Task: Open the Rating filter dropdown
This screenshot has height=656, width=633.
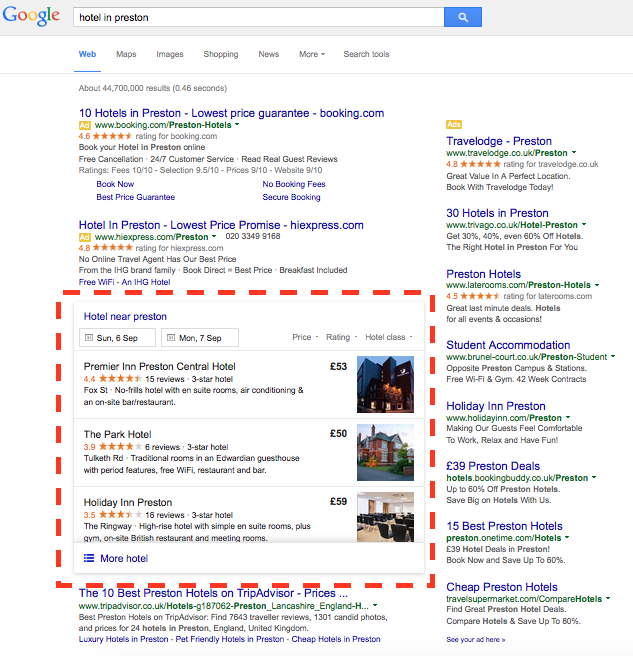Action: pos(341,337)
